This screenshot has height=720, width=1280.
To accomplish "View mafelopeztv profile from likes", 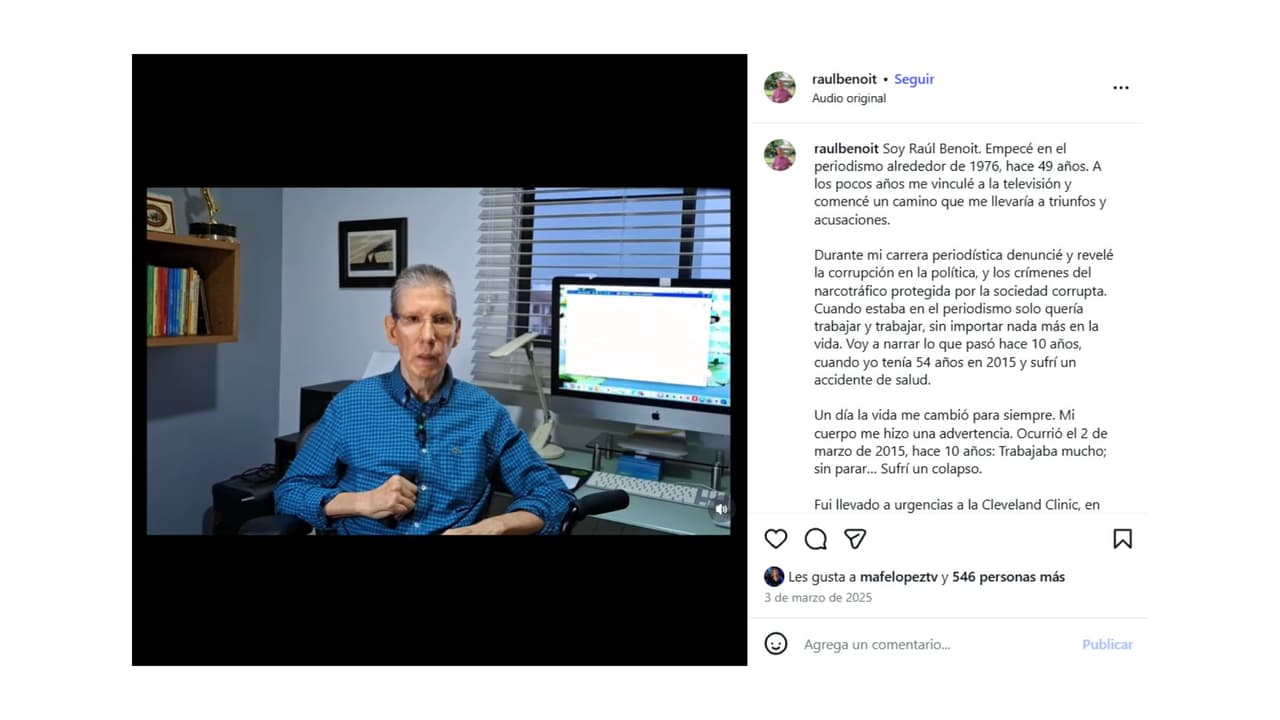I will 897,577.
